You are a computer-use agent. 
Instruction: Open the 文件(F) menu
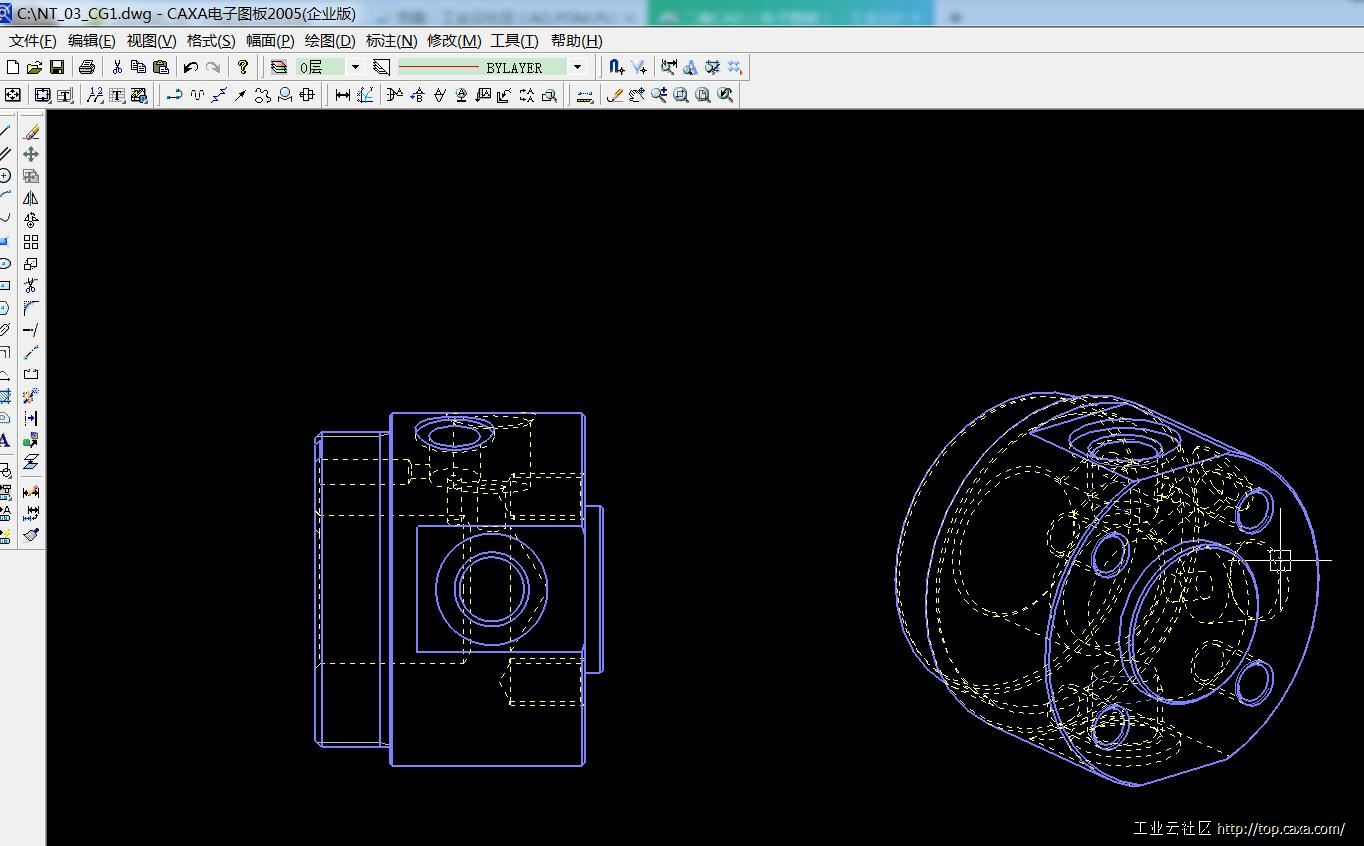pos(32,41)
